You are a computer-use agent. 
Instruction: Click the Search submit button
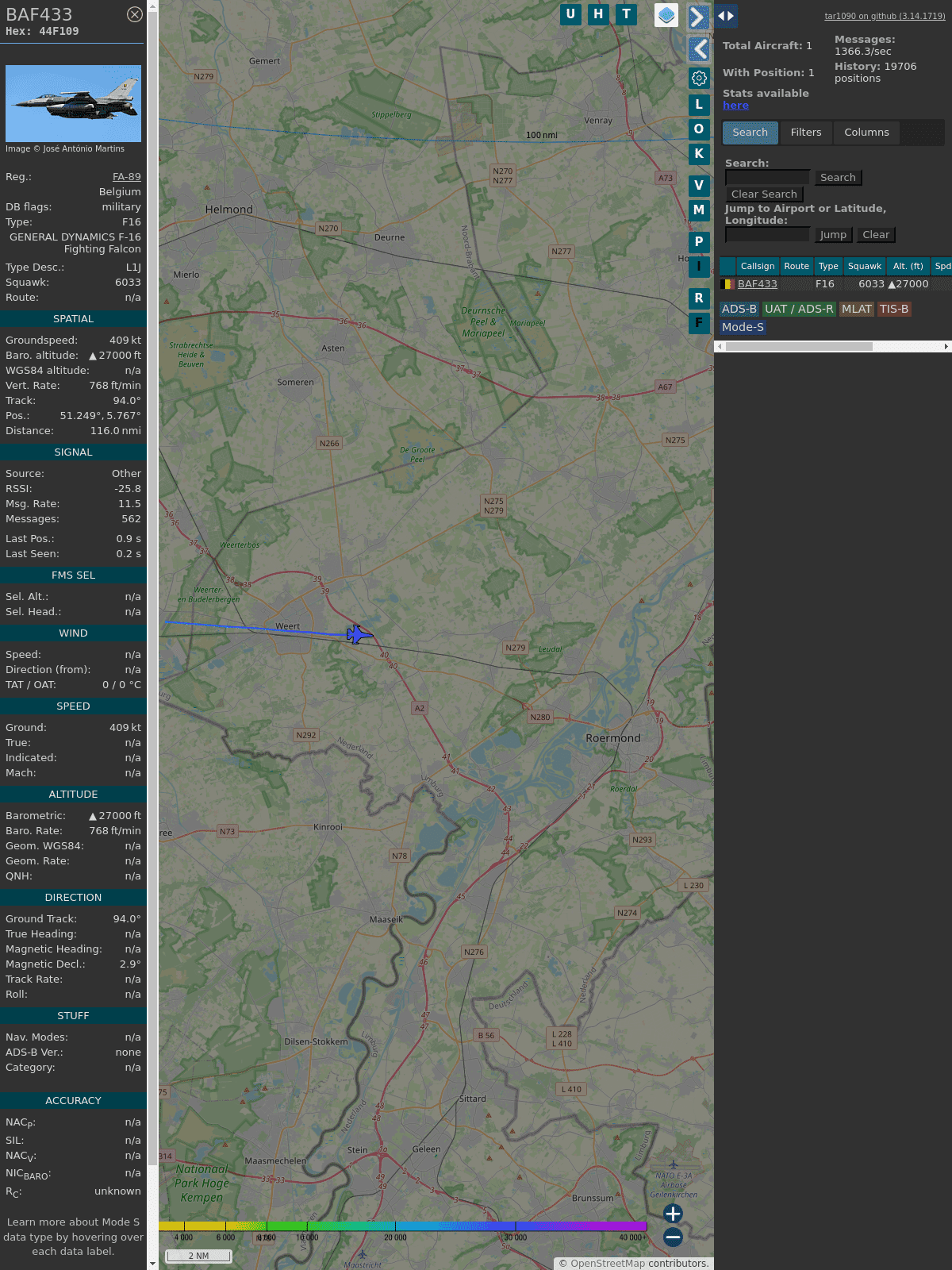coord(838,178)
